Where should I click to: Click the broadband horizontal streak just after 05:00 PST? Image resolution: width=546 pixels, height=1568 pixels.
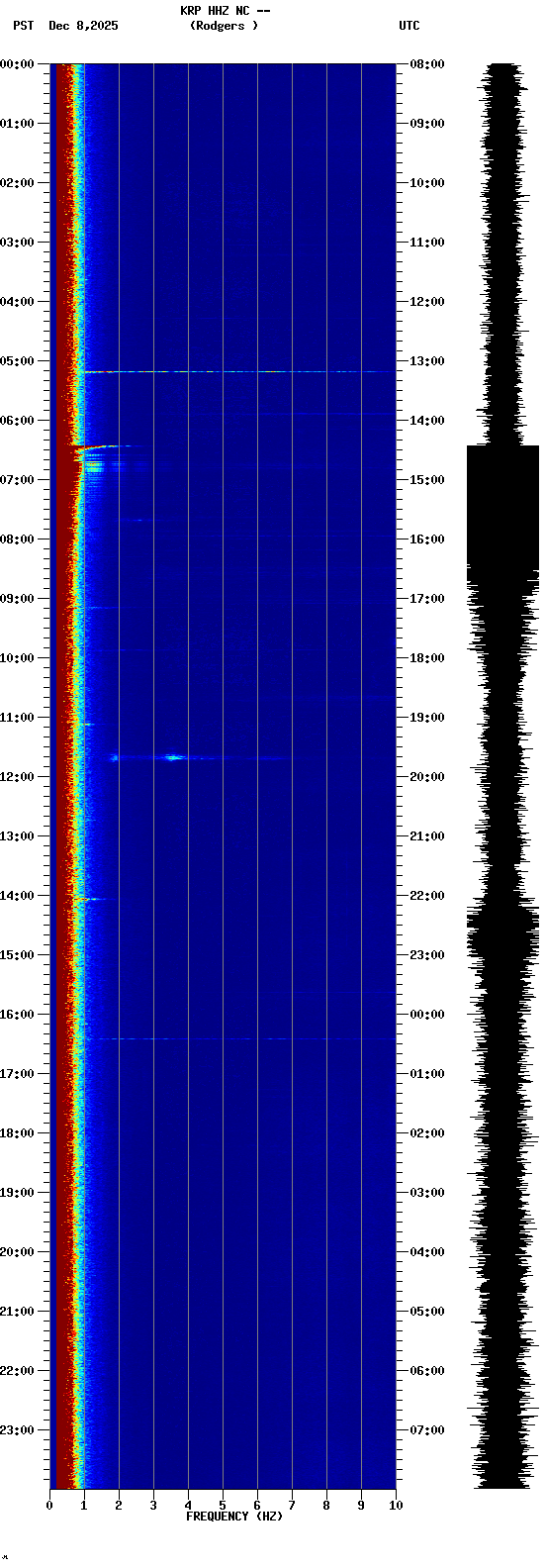tap(237, 372)
